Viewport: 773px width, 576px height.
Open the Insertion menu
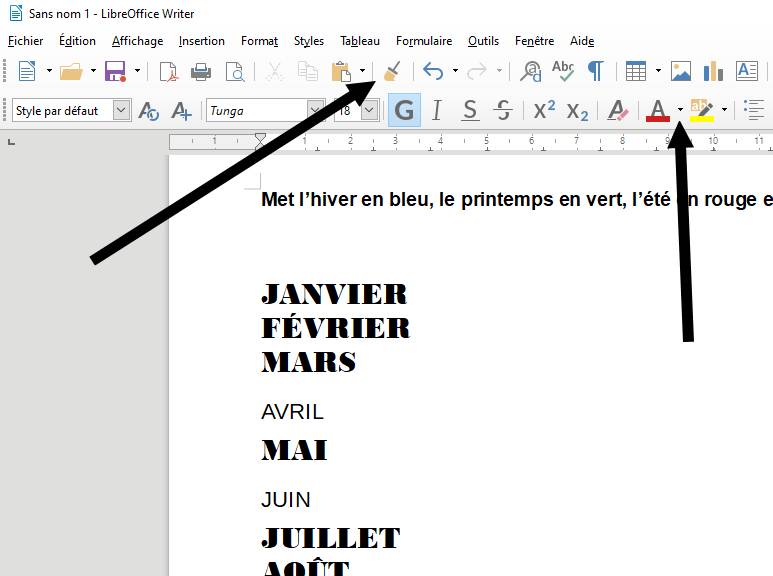202,41
